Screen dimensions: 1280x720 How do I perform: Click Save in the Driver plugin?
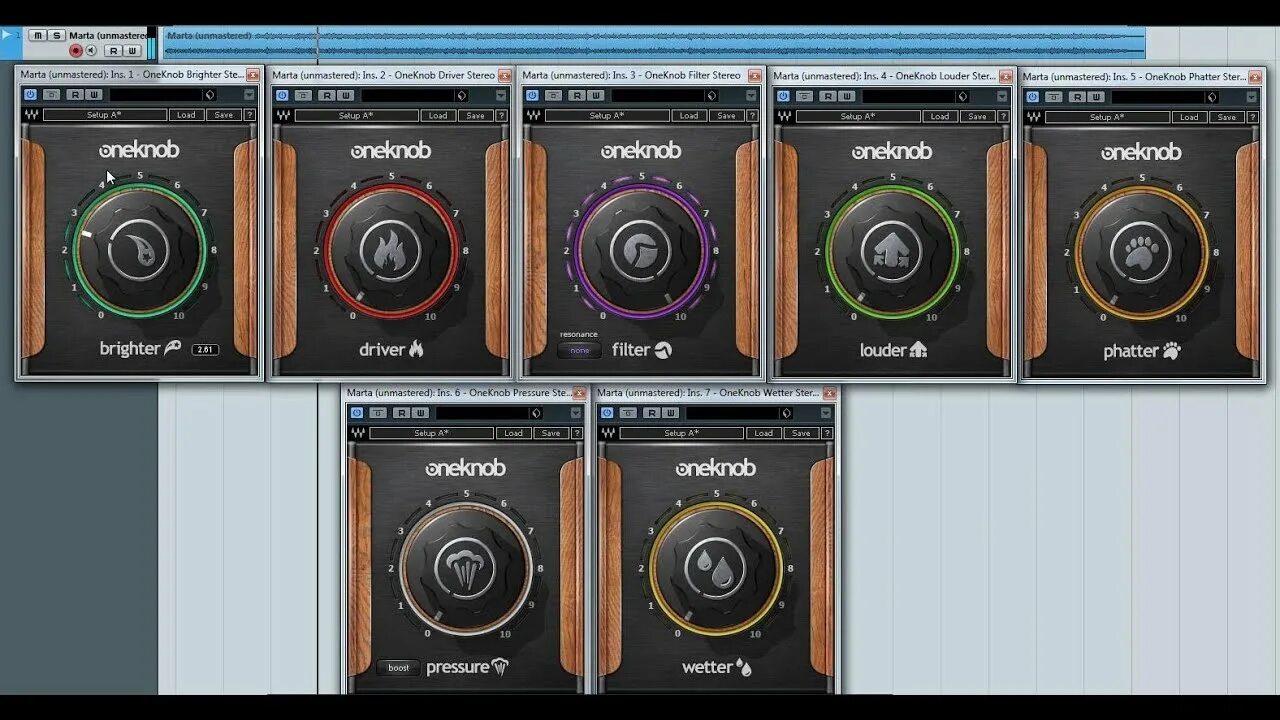point(475,115)
